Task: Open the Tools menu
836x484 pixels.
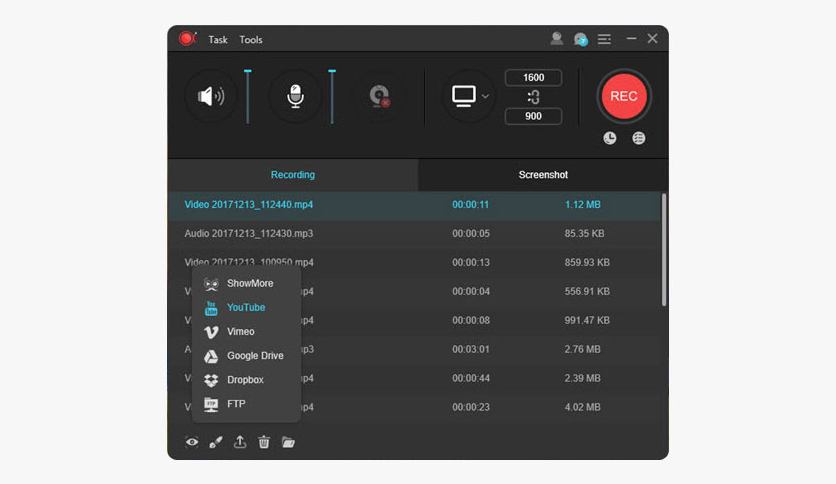Action: coord(251,39)
